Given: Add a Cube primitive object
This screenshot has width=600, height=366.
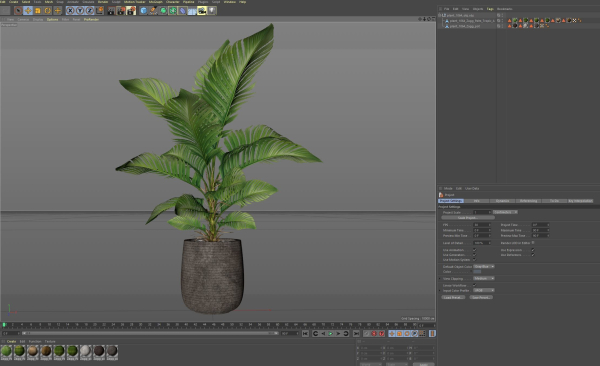Looking at the screenshot, I should (143, 11).
